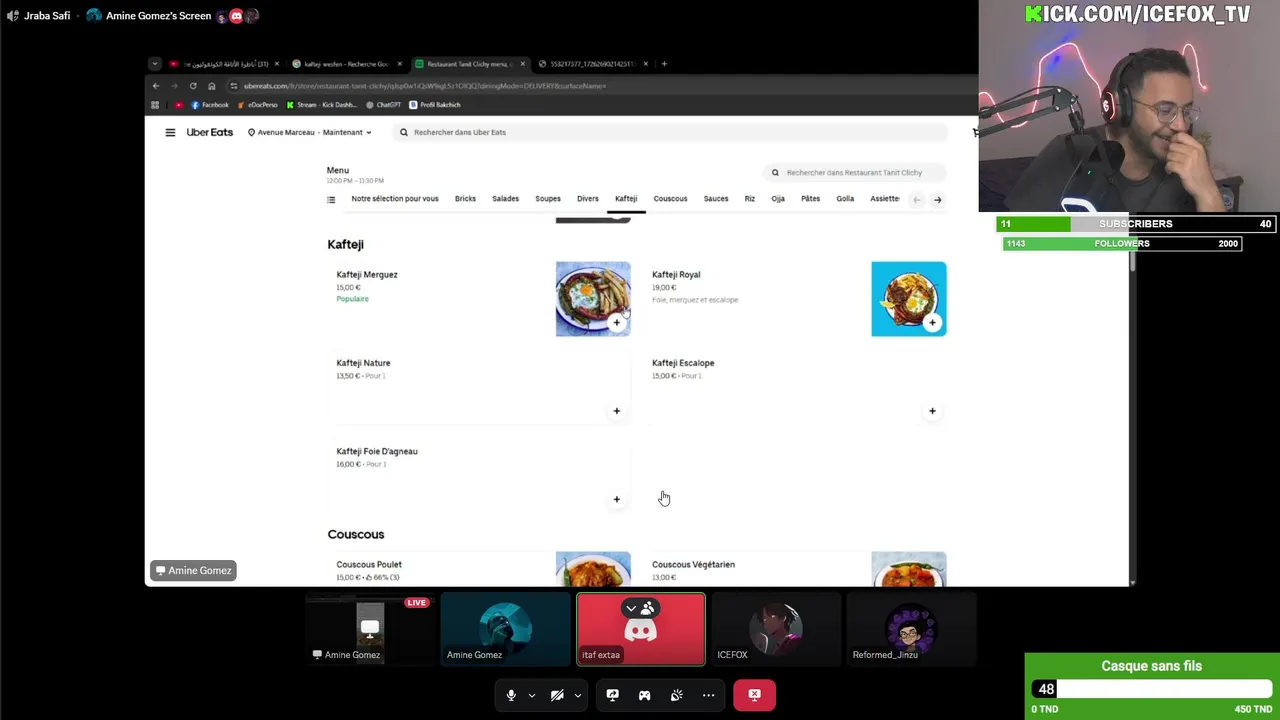
Task: Reload the page in the shared browser
Action: 193,86
